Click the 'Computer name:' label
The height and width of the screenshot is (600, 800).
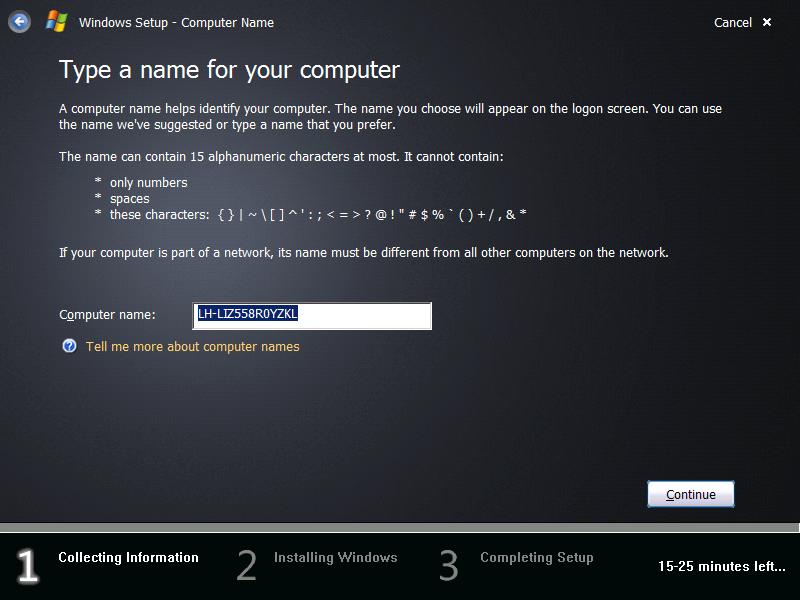[107, 315]
